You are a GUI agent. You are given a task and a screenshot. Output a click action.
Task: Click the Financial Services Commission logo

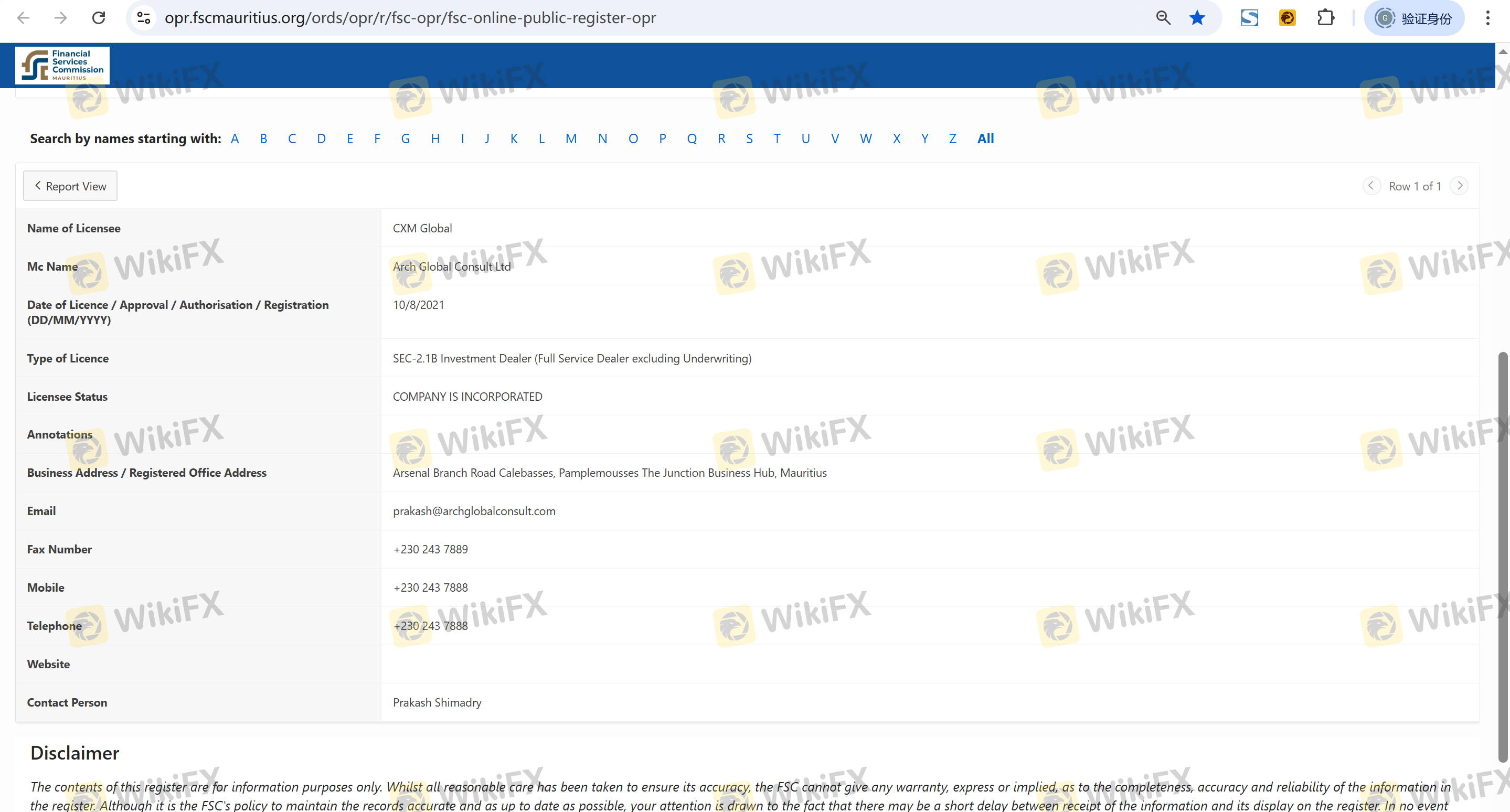[x=62, y=65]
